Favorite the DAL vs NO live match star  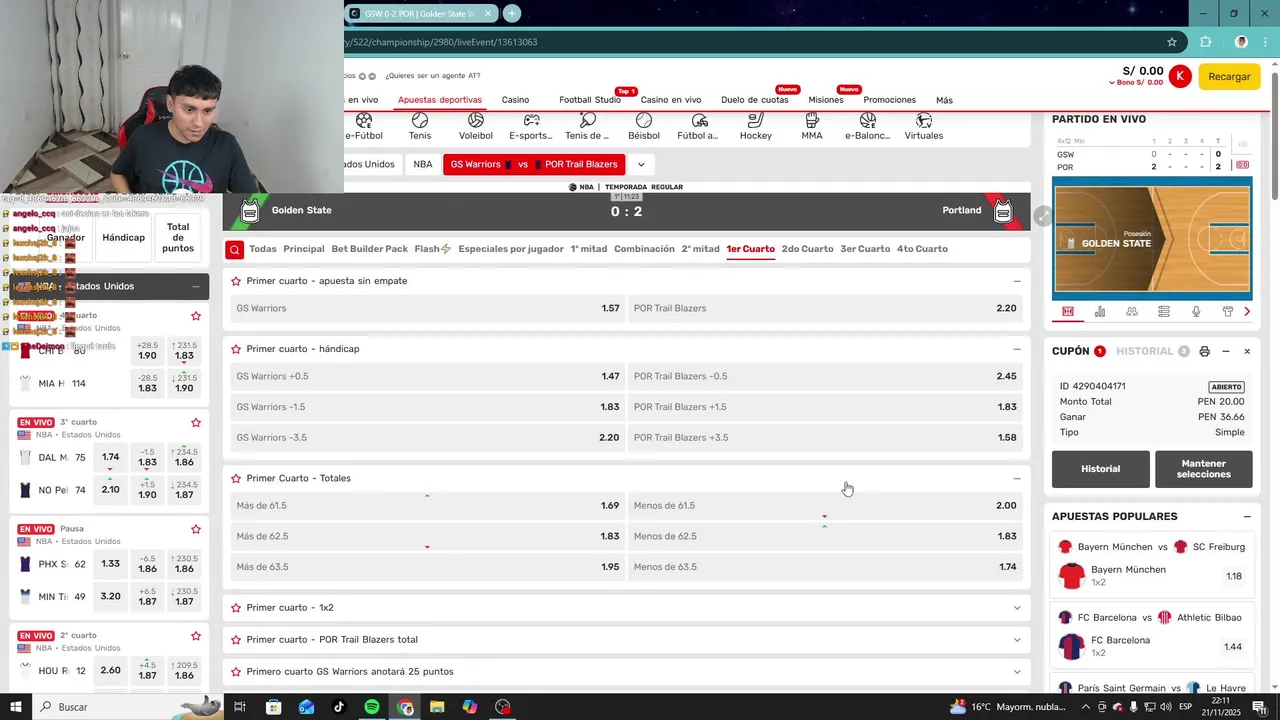point(196,423)
